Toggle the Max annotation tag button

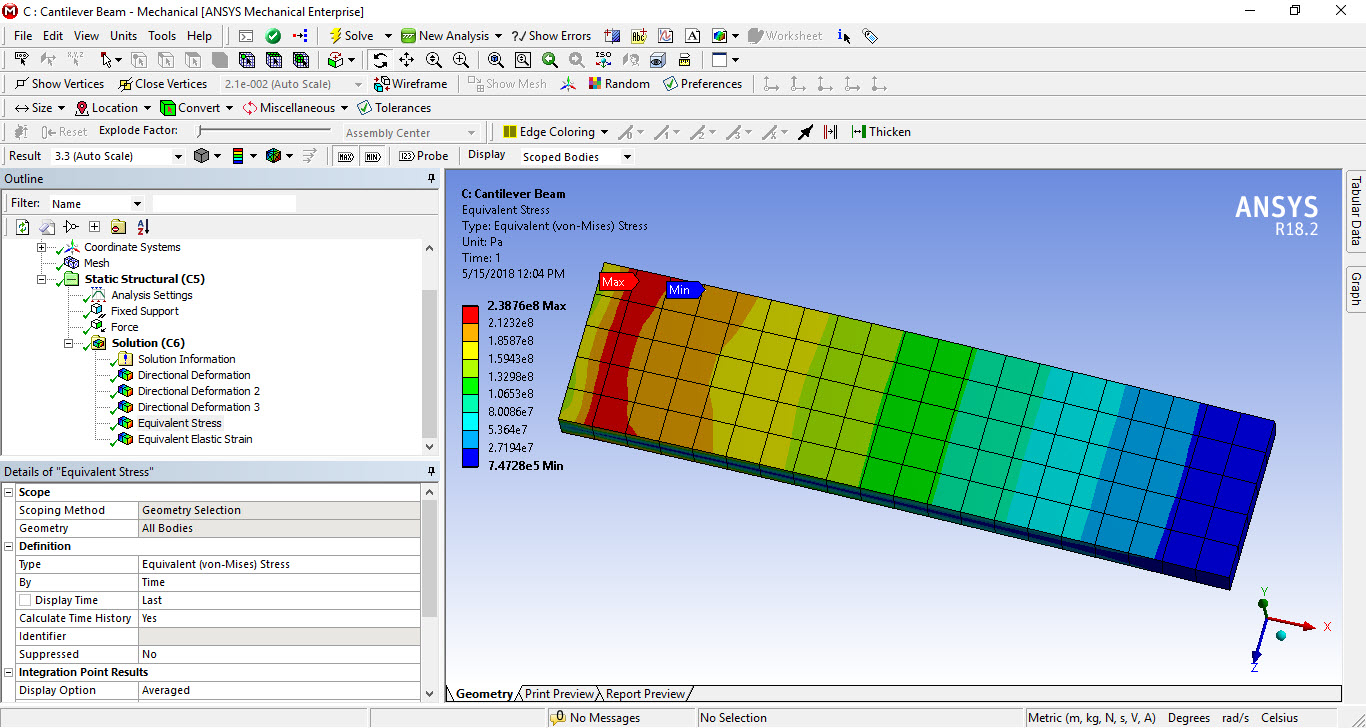(x=346, y=156)
